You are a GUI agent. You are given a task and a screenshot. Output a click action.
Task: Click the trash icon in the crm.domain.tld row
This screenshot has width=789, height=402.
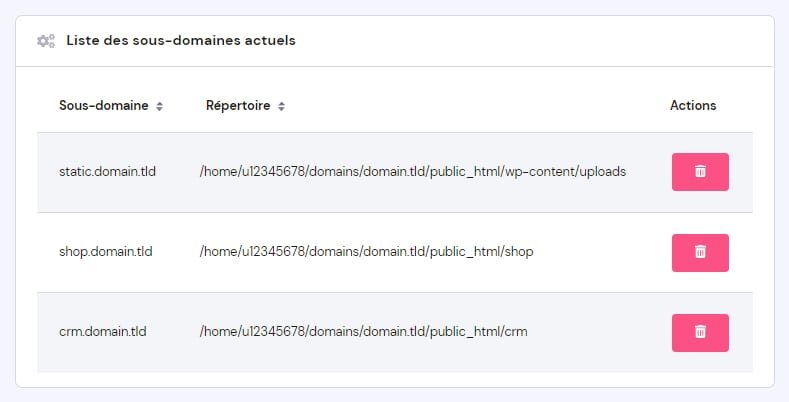click(700, 332)
